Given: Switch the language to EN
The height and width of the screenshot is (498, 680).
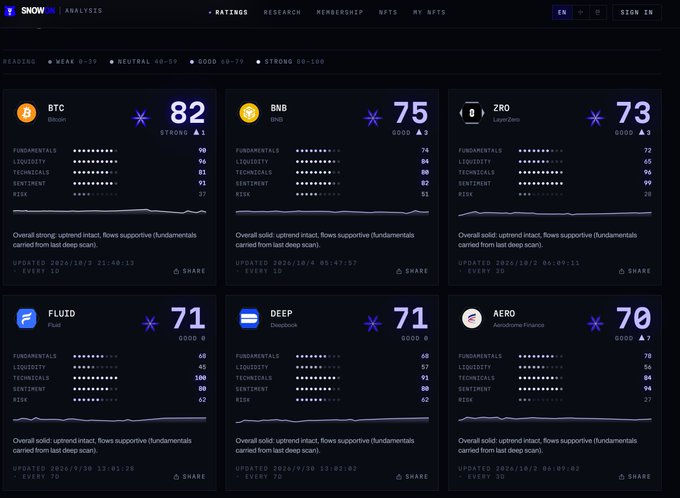Looking at the screenshot, I should click(x=562, y=13).
